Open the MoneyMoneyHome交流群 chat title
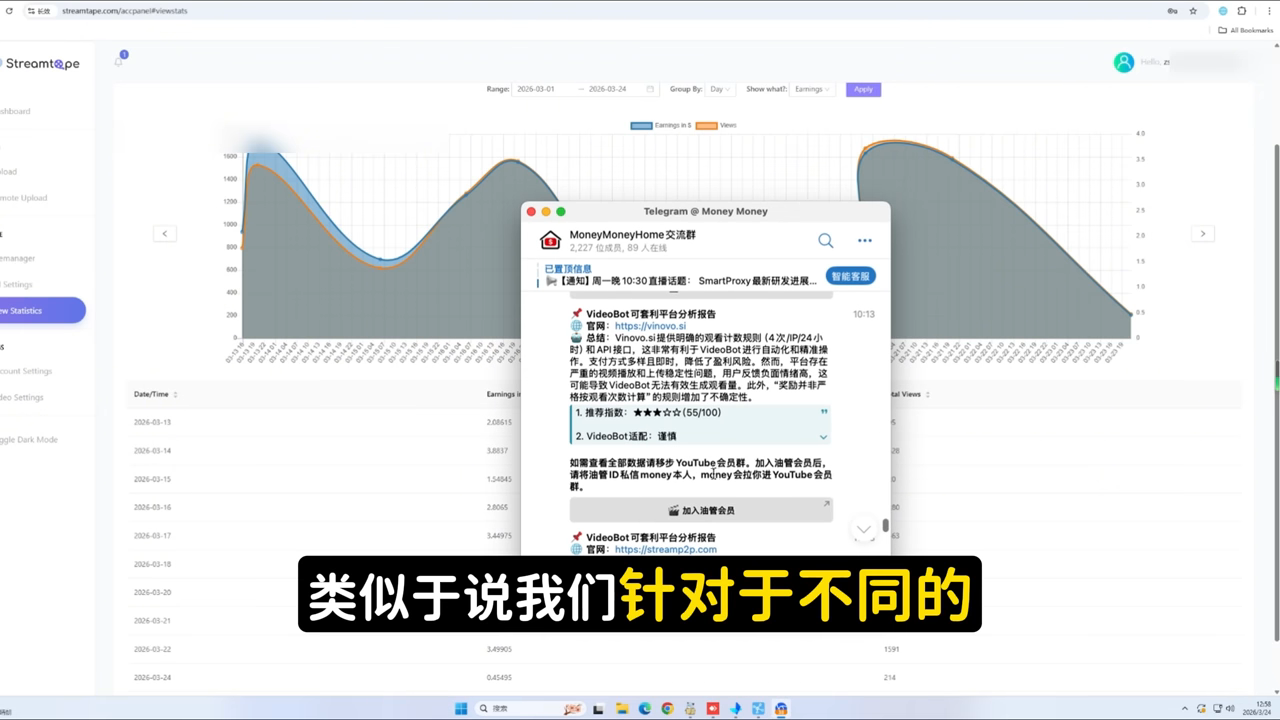Viewport: 1280px width, 720px height. tap(632, 234)
